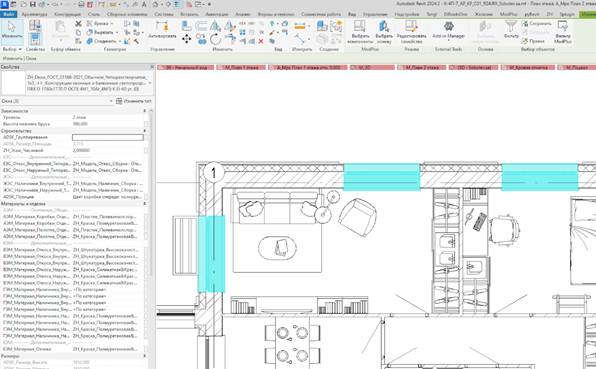The image size is (596, 369).
Task: Select grid bubble number 1
Action: pyautogui.click(x=213, y=173)
